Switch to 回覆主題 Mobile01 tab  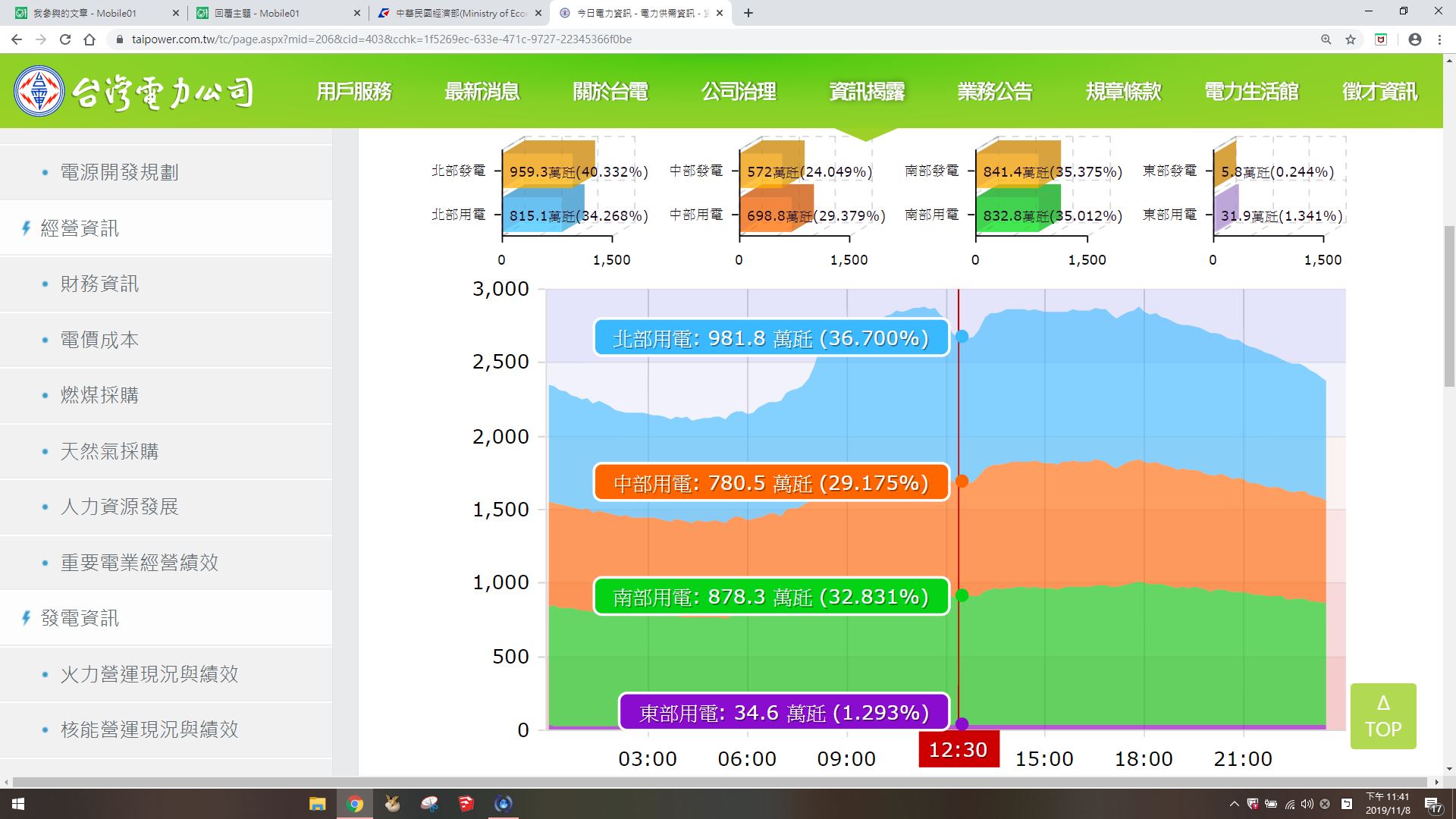277,13
